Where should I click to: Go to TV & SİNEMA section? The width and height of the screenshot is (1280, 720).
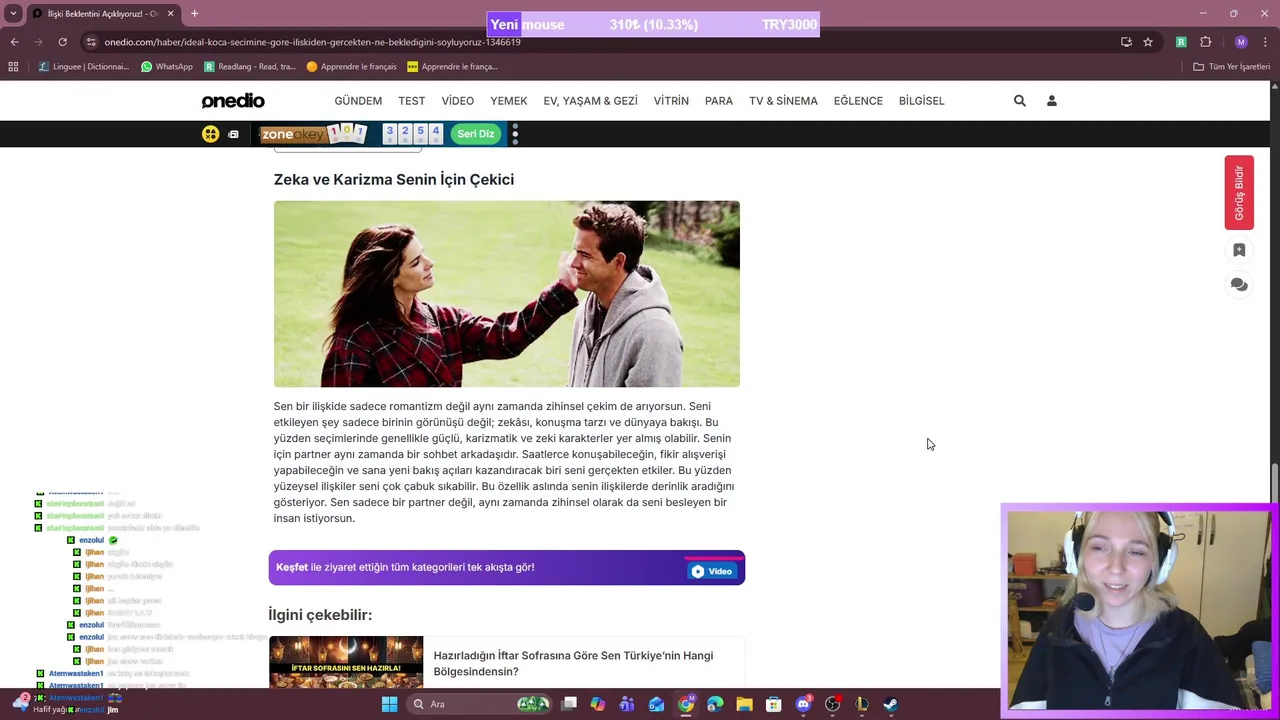pyautogui.click(x=783, y=101)
